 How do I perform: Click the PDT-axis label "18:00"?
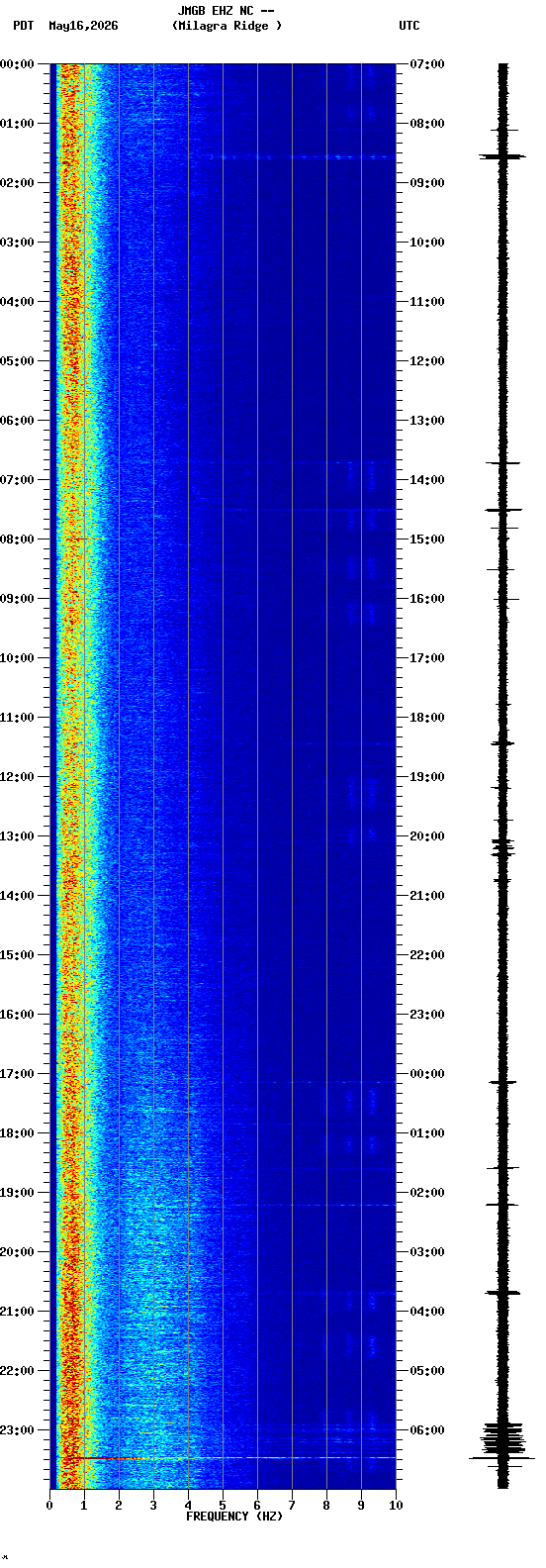coord(17,1133)
